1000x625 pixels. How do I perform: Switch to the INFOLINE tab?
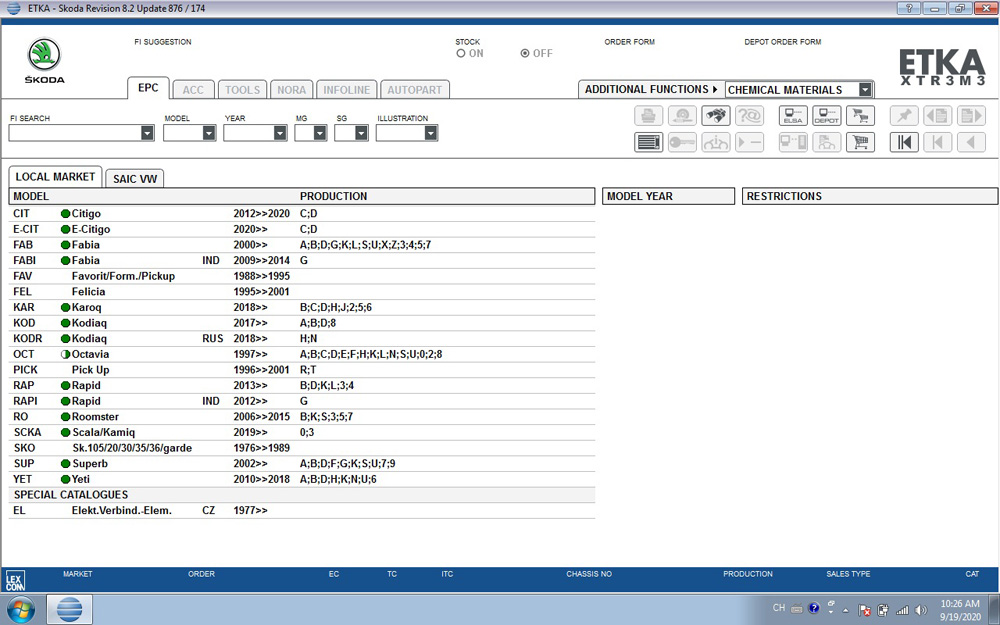coord(346,90)
